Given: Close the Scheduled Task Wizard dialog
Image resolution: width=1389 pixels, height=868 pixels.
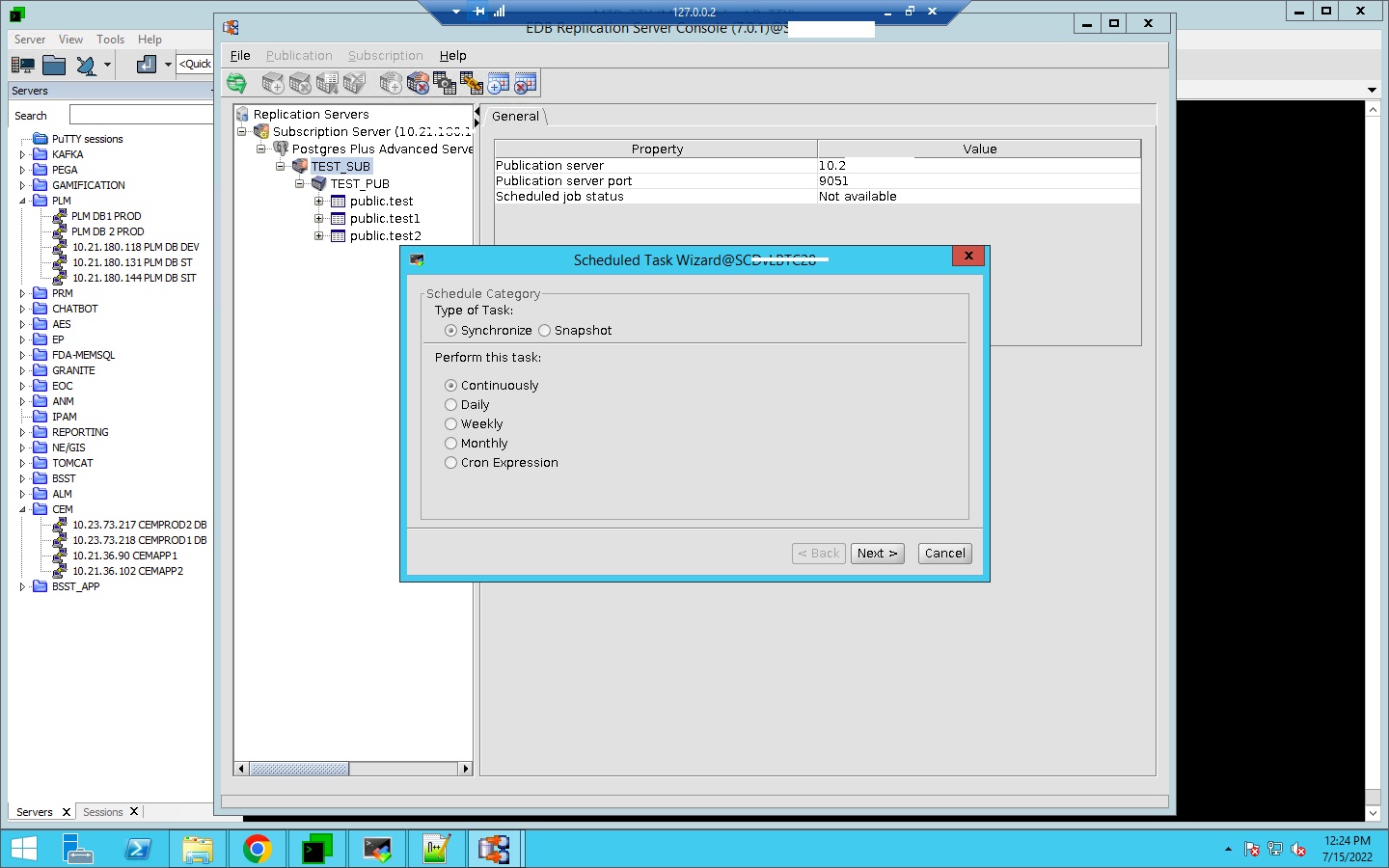Looking at the screenshot, I should tap(968, 256).
